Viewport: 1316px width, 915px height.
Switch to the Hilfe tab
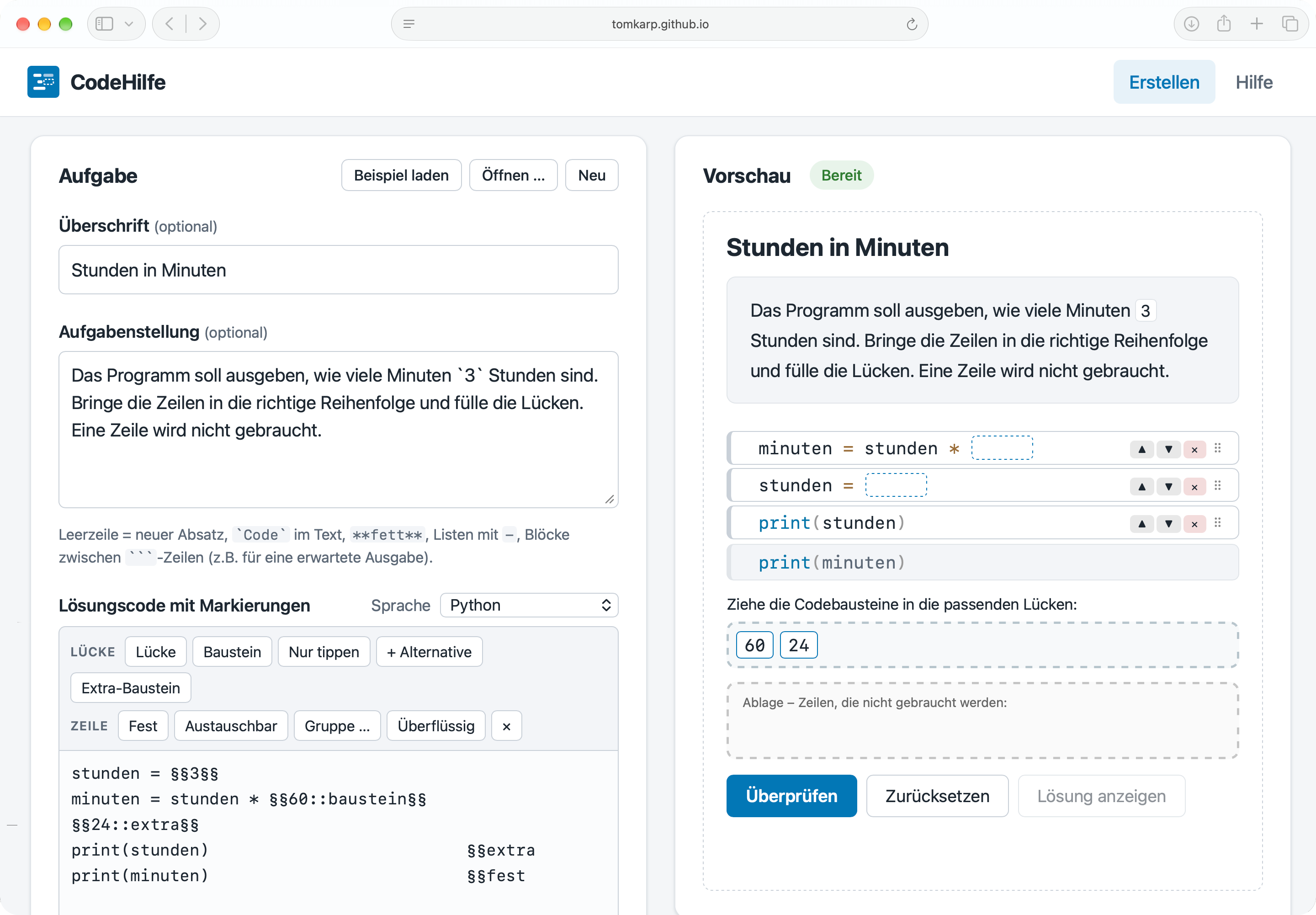coord(1253,82)
